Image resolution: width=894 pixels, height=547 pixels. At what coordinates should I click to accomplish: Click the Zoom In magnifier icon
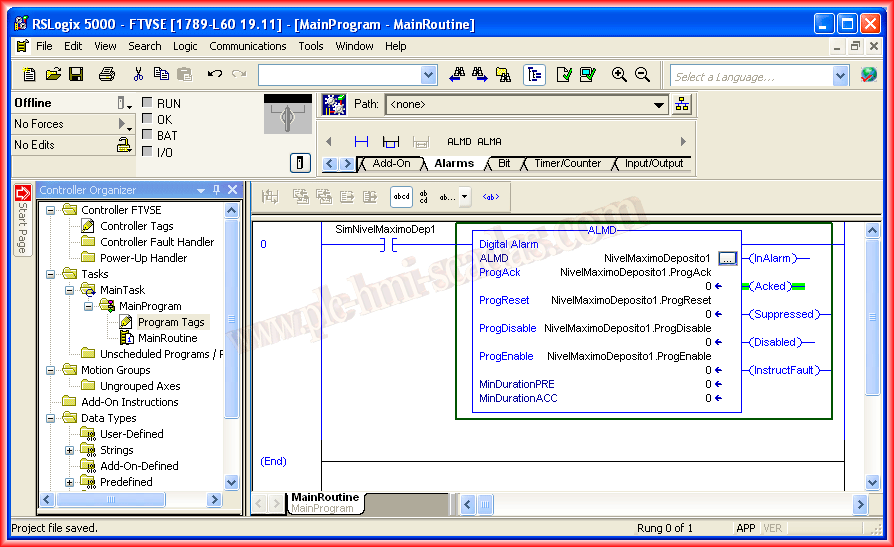619,74
